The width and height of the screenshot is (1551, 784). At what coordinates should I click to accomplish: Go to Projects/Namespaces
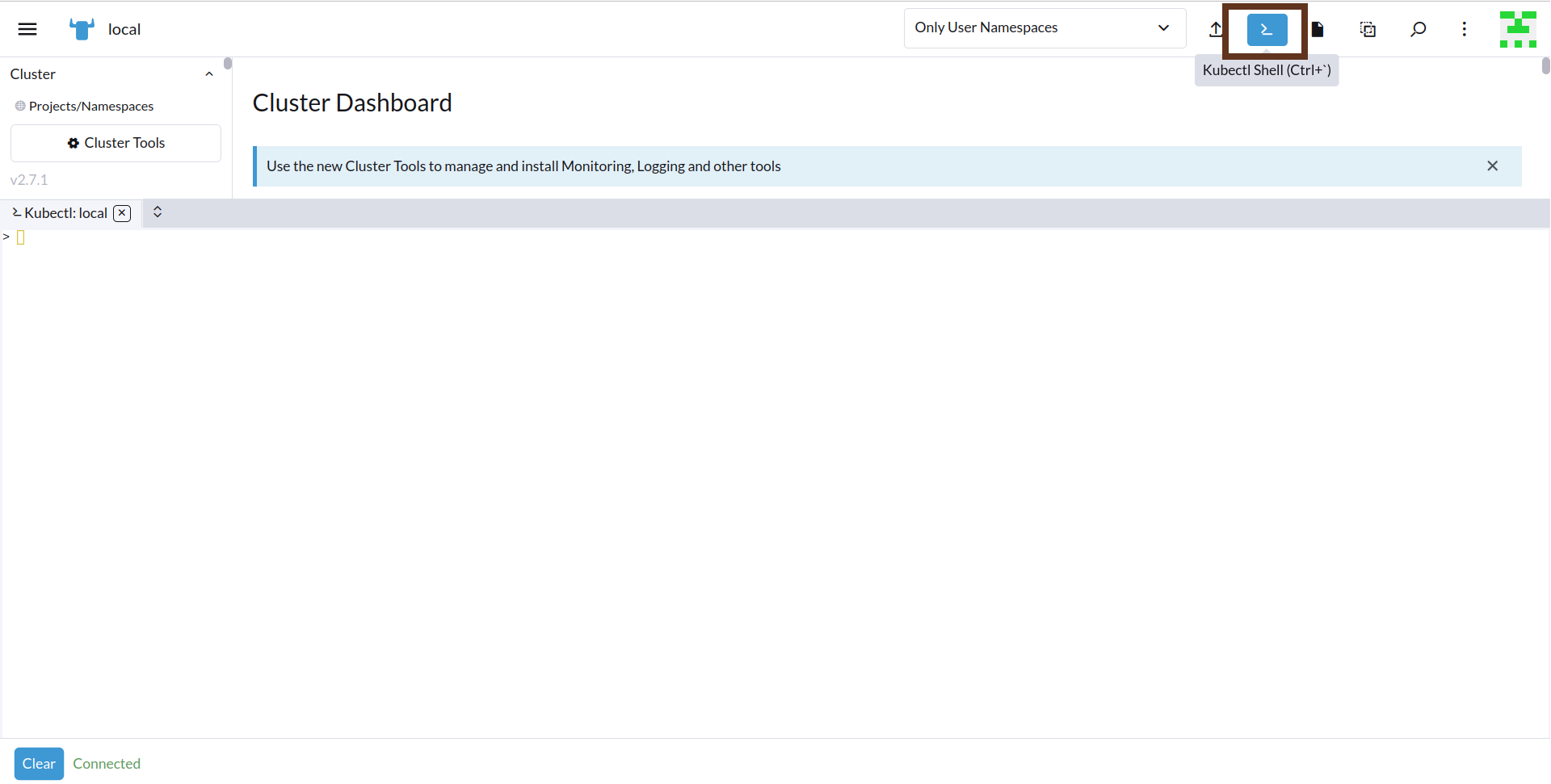pyautogui.click(x=90, y=107)
